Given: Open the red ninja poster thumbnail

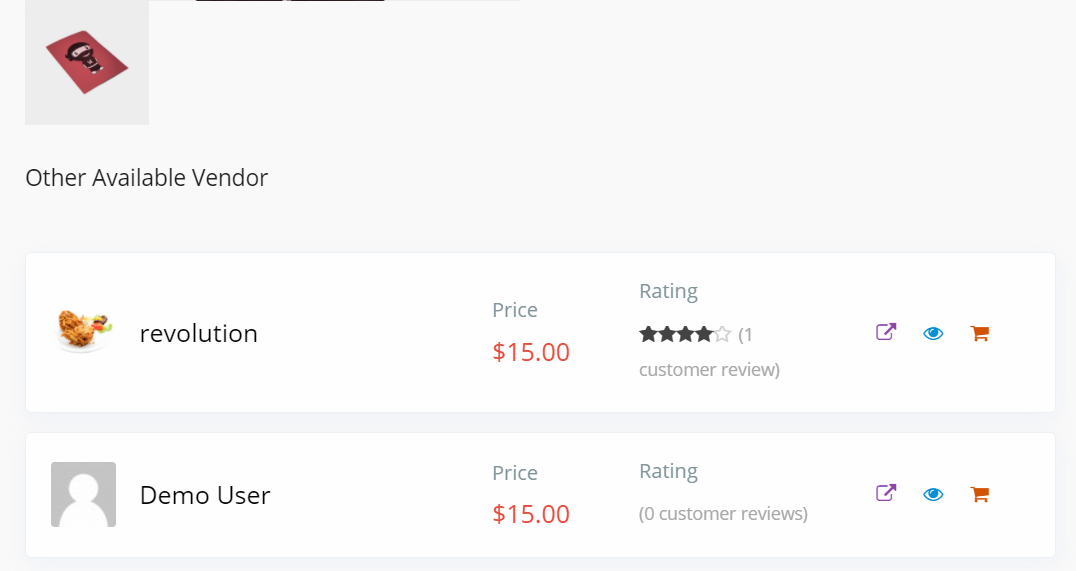Looking at the screenshot, I should 87,62.
